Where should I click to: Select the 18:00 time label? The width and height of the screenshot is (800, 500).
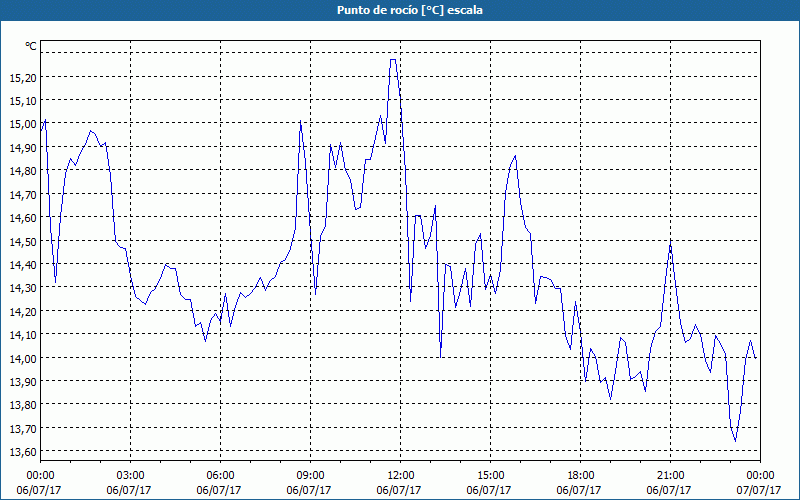pyautogui.click(x=580, y=476)
